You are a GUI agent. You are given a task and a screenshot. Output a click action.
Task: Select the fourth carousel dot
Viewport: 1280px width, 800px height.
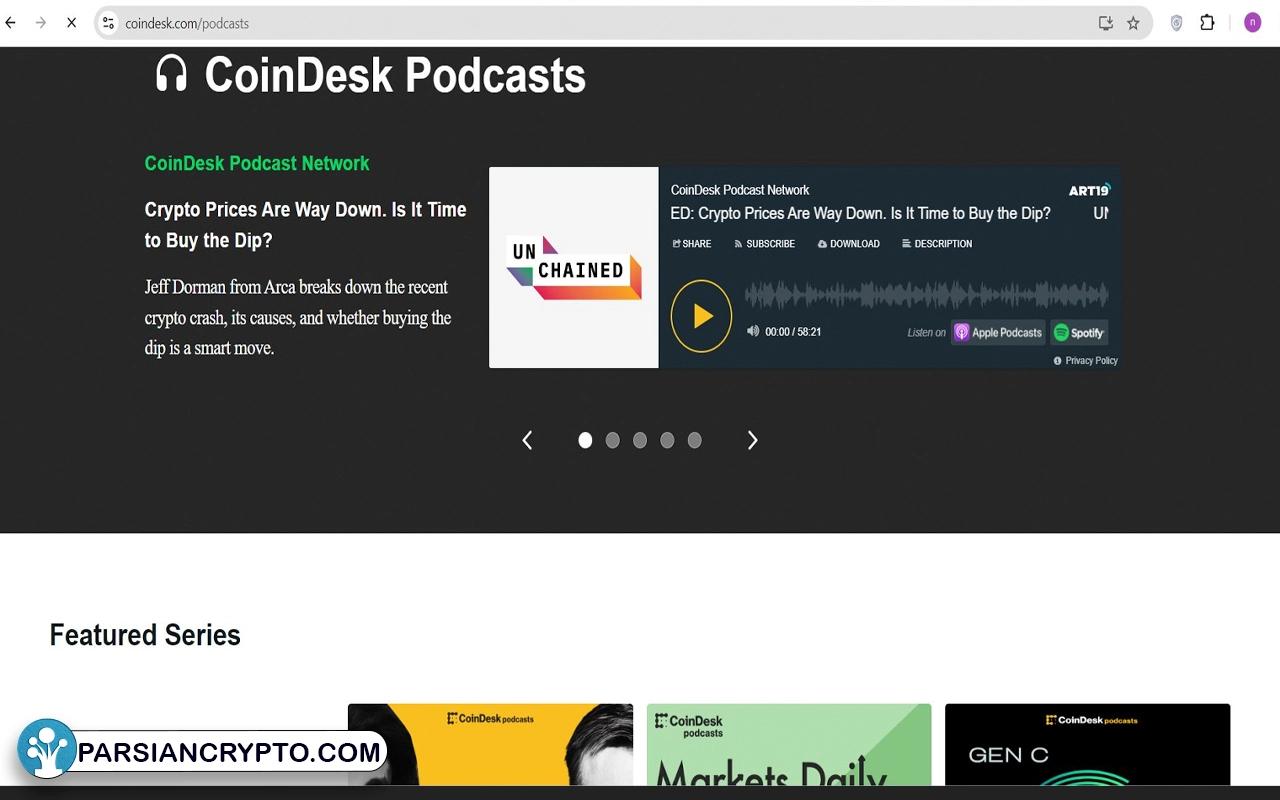click(667, 440)
